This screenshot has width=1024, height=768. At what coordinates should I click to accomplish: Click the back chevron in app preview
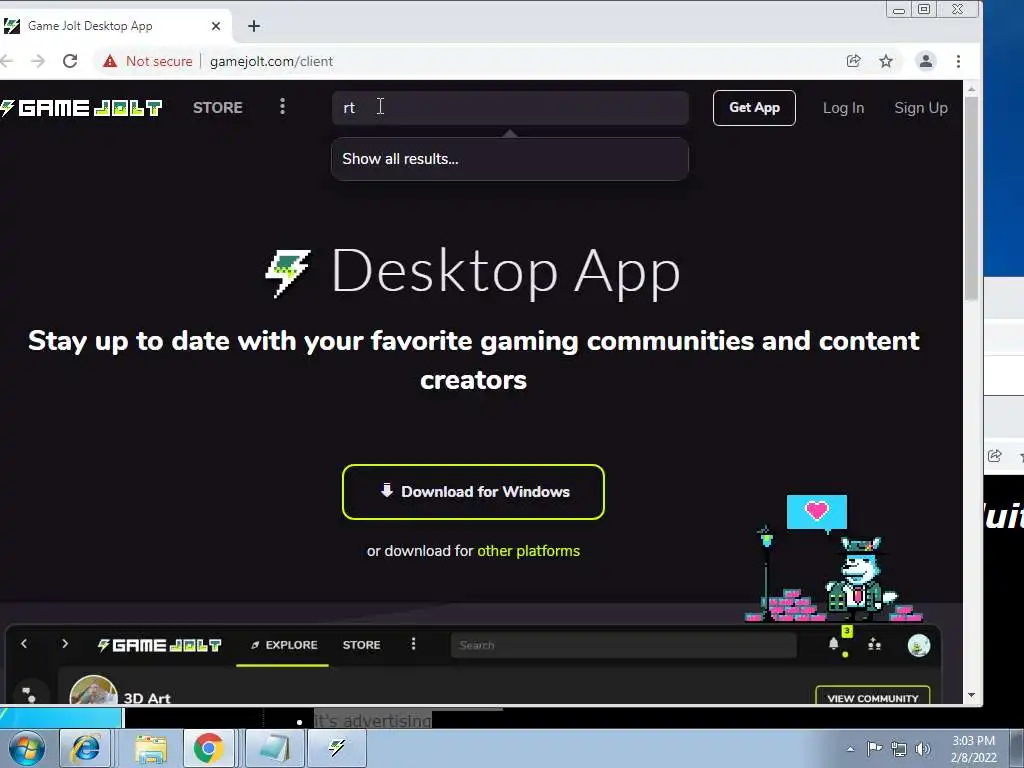point(24,644)
